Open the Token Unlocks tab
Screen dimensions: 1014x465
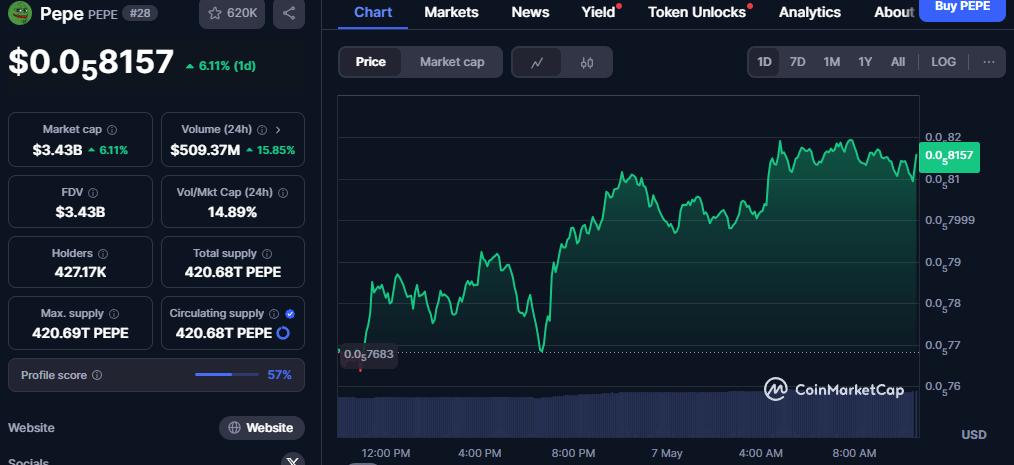pyautogui.click(x=696, y=12)
